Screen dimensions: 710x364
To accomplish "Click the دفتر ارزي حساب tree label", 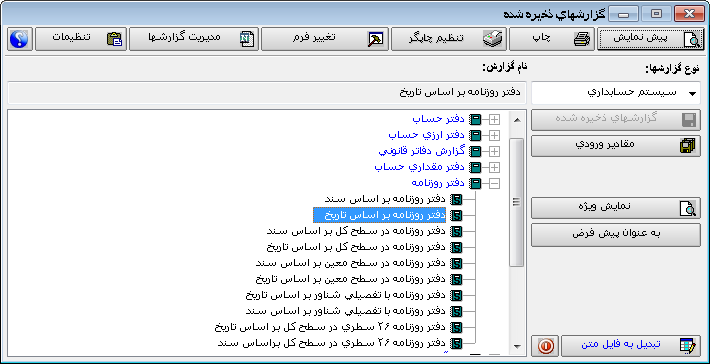I will [427, 135].
